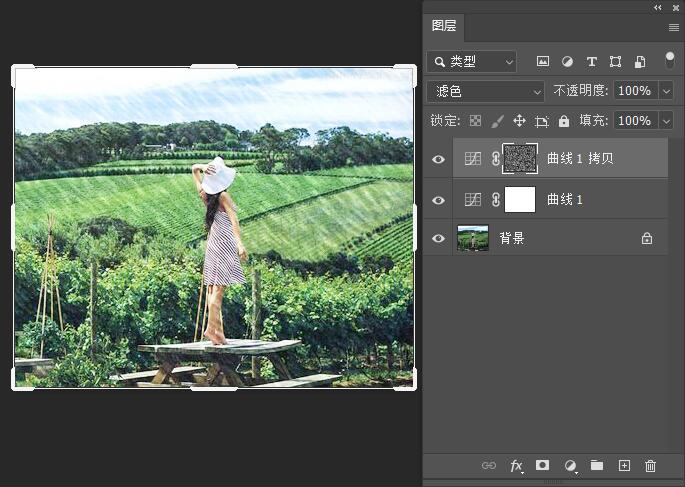Screen dimensions: 685x487
Task: Lock image pixels brush icon
Action: click(x=497, y=121)
